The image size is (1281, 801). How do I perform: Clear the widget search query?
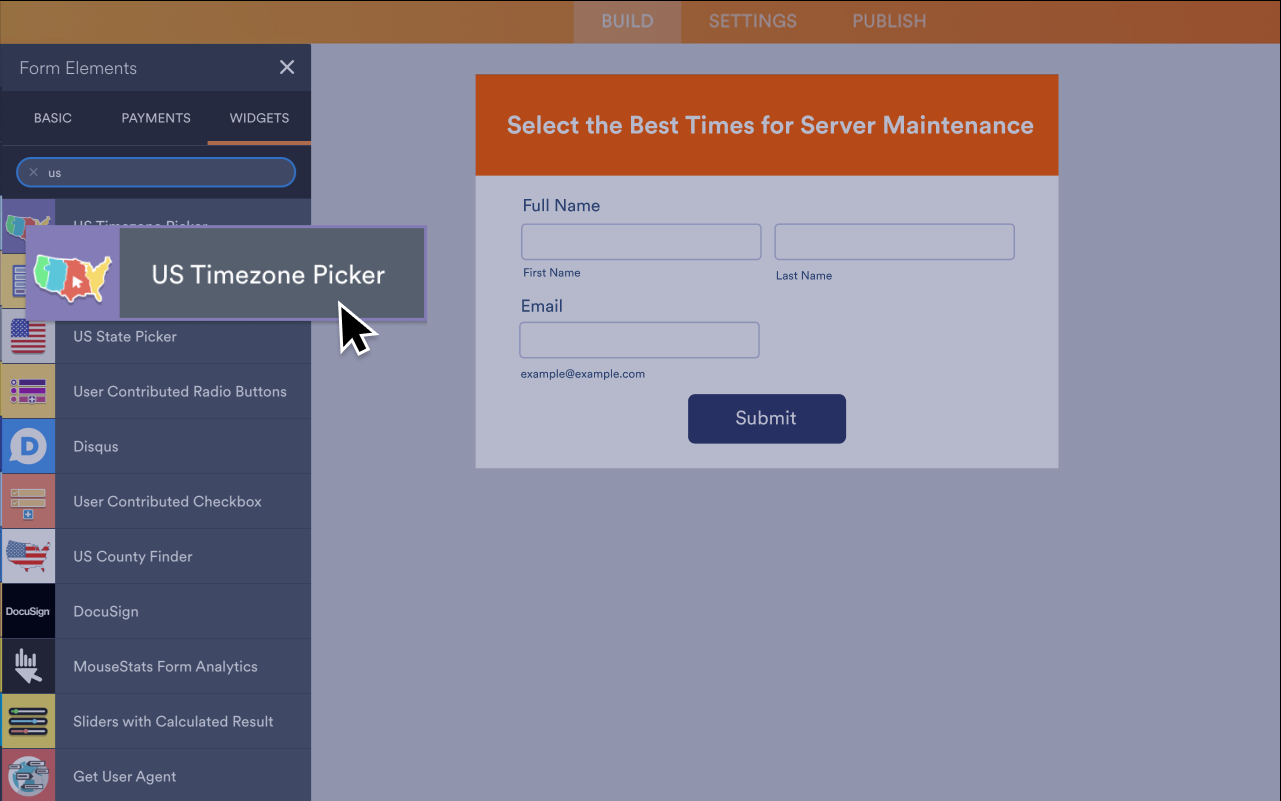pyautogui.click(x=31, y=172)
